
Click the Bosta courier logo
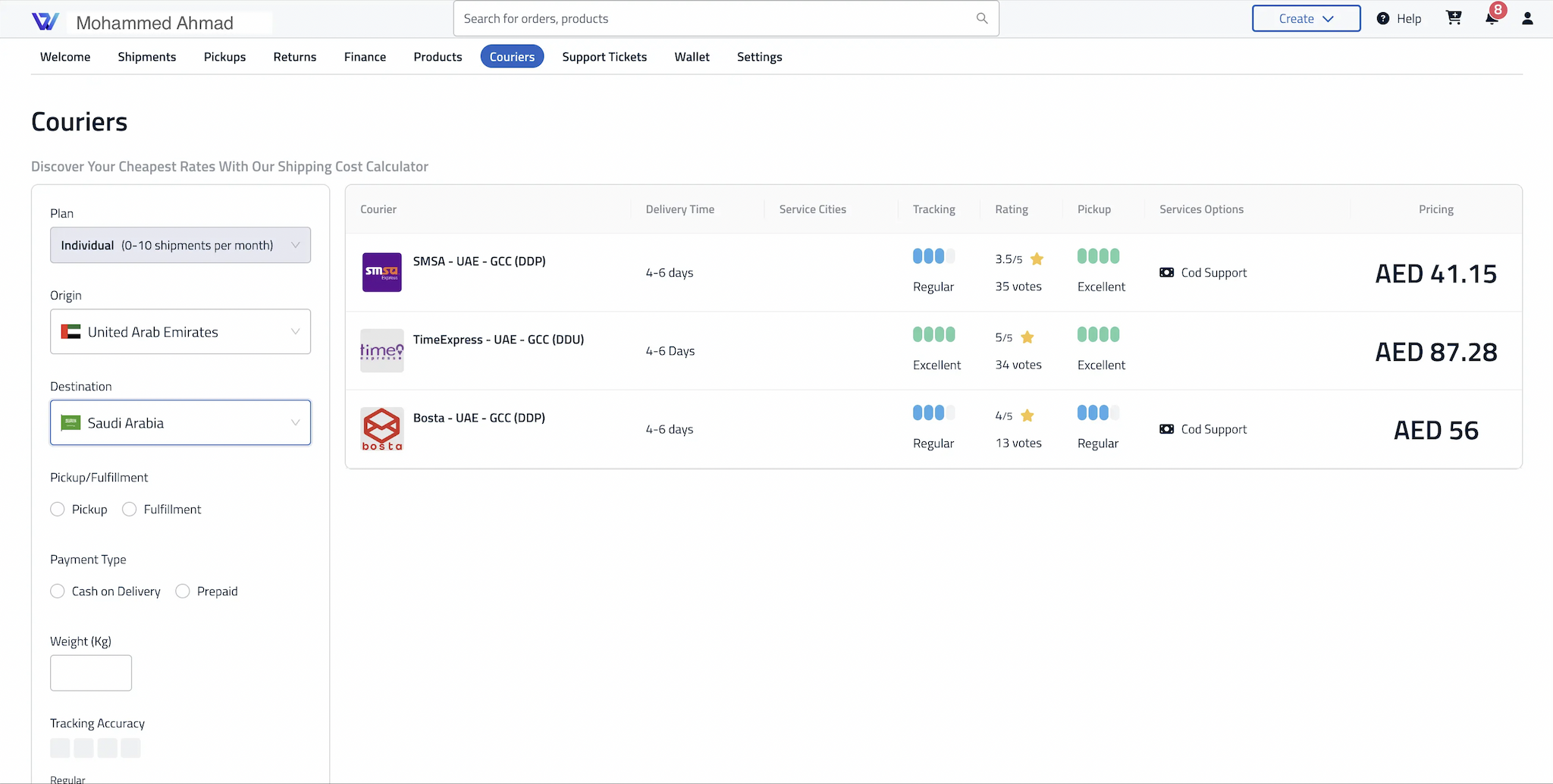click(x=382, y=429)
